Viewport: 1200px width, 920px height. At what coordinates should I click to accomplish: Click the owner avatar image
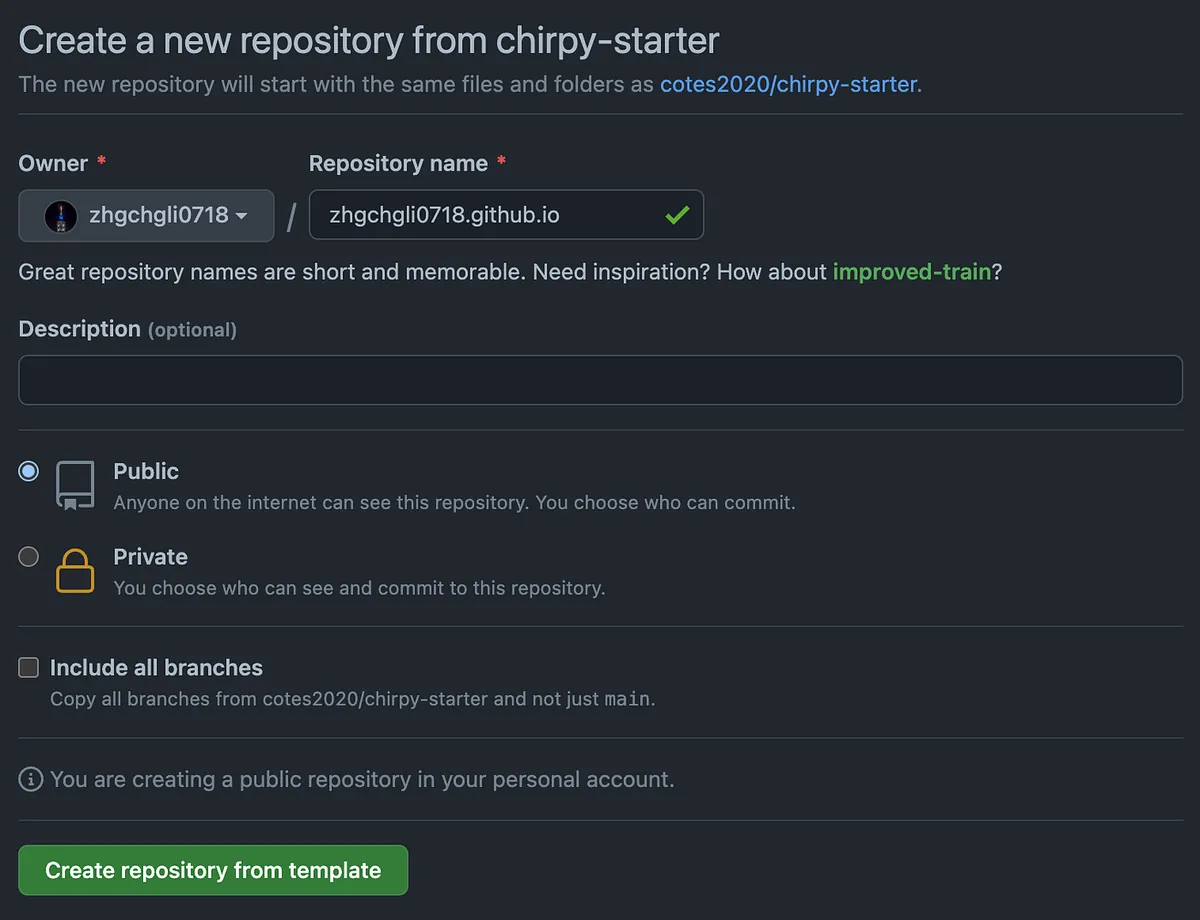(61, 216)
